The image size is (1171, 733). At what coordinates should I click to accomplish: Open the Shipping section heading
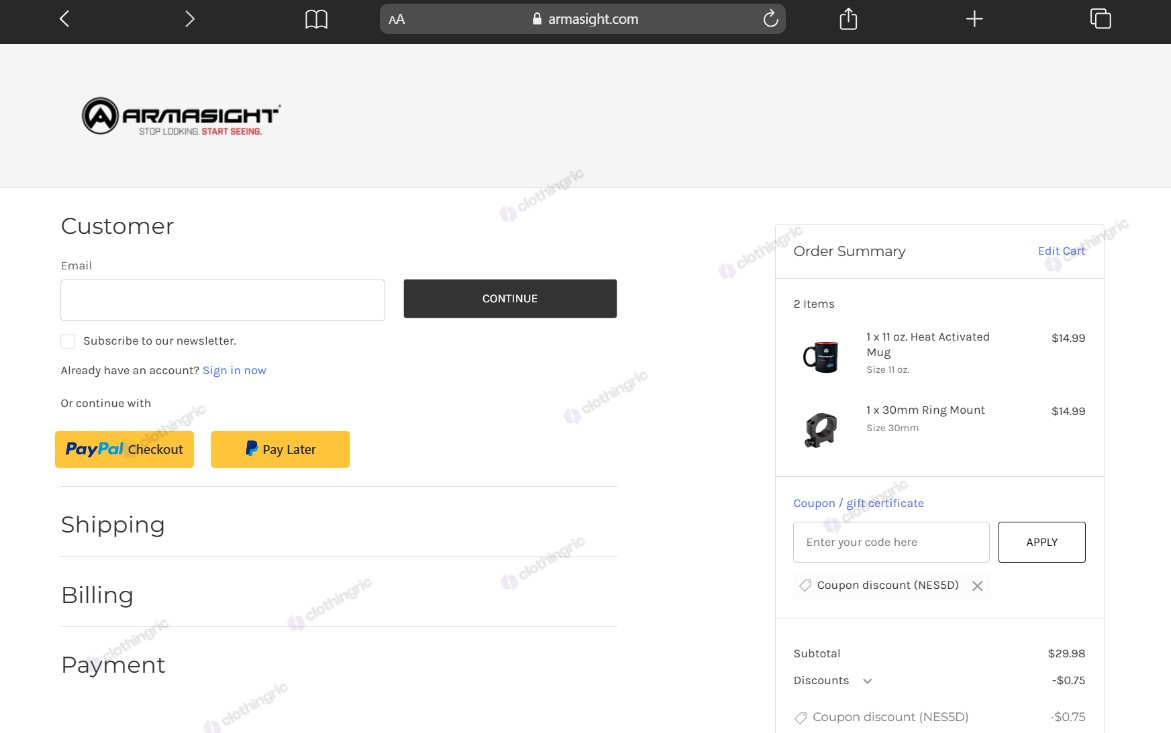click(113, 525)
